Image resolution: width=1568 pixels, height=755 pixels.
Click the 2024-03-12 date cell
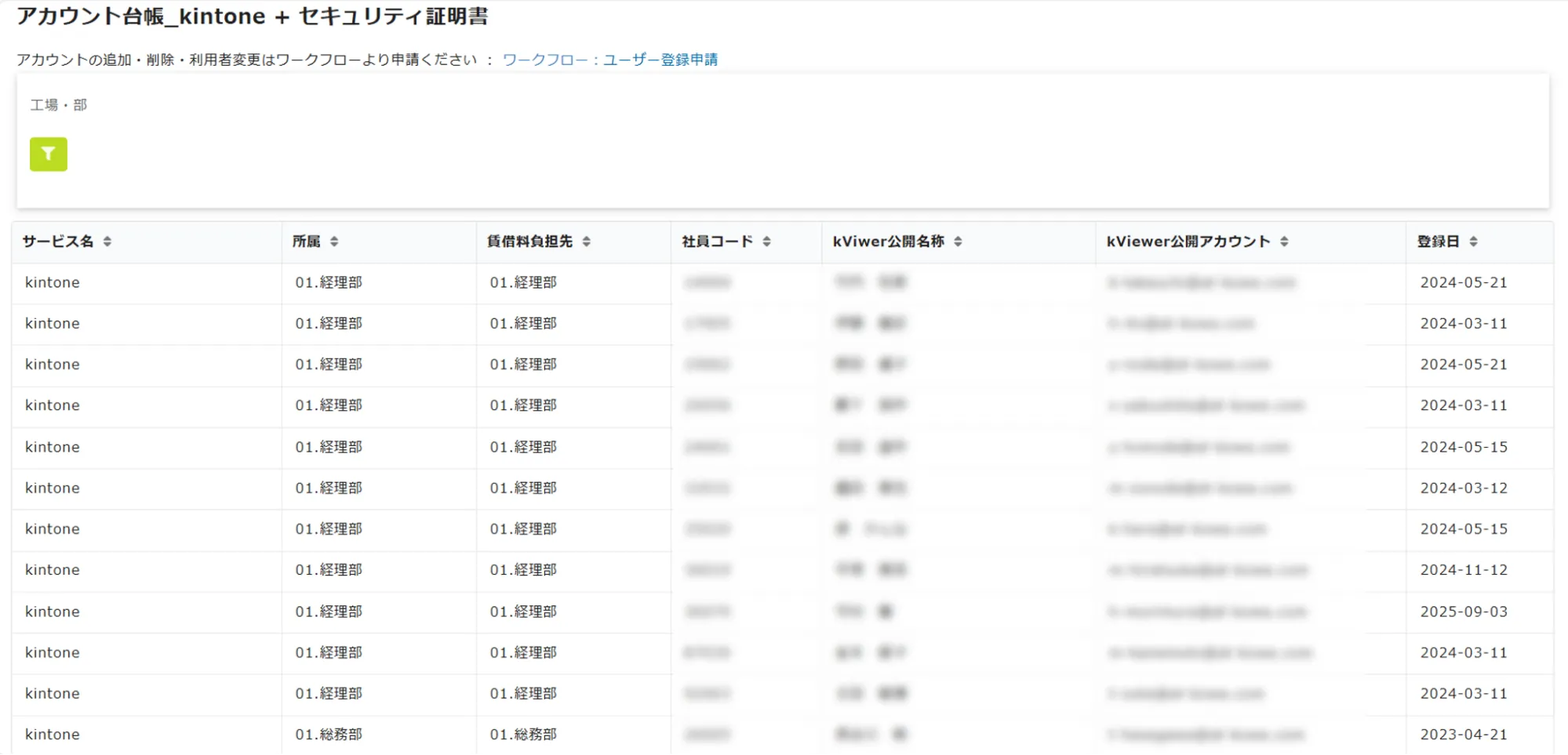click(x=1464, y=488)
